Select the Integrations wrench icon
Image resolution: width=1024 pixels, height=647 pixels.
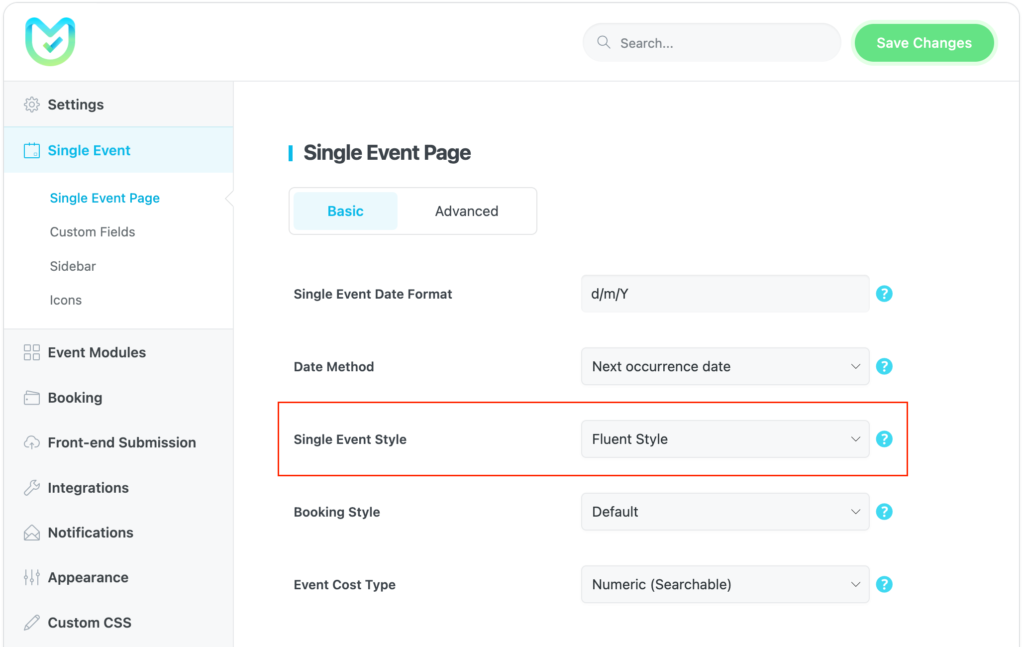[30, 487]
